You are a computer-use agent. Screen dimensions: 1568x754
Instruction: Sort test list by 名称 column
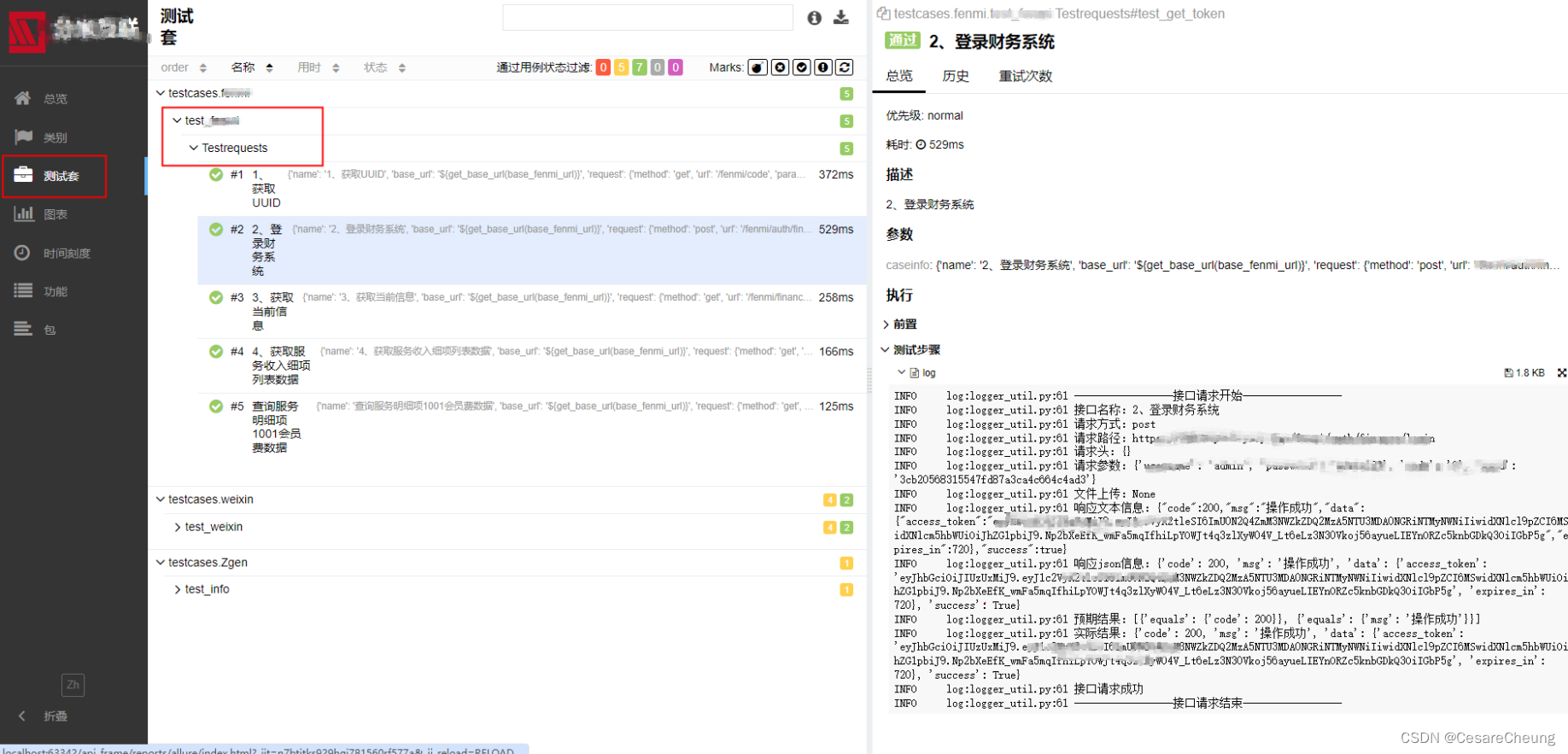[252, 67]
